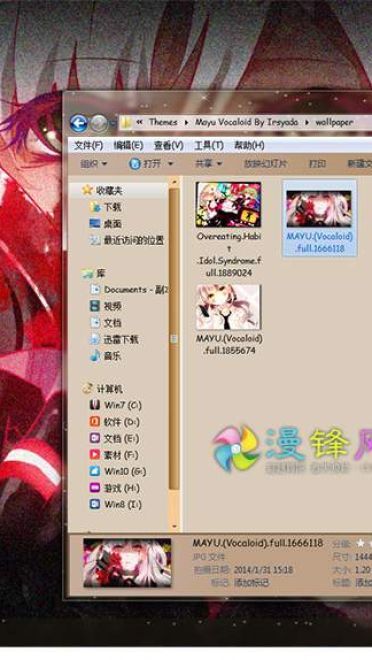This screenshot has width=372, height=660.
Task: Open the dropdown arrow next to 打开
Action: click(x=170, y=164)
